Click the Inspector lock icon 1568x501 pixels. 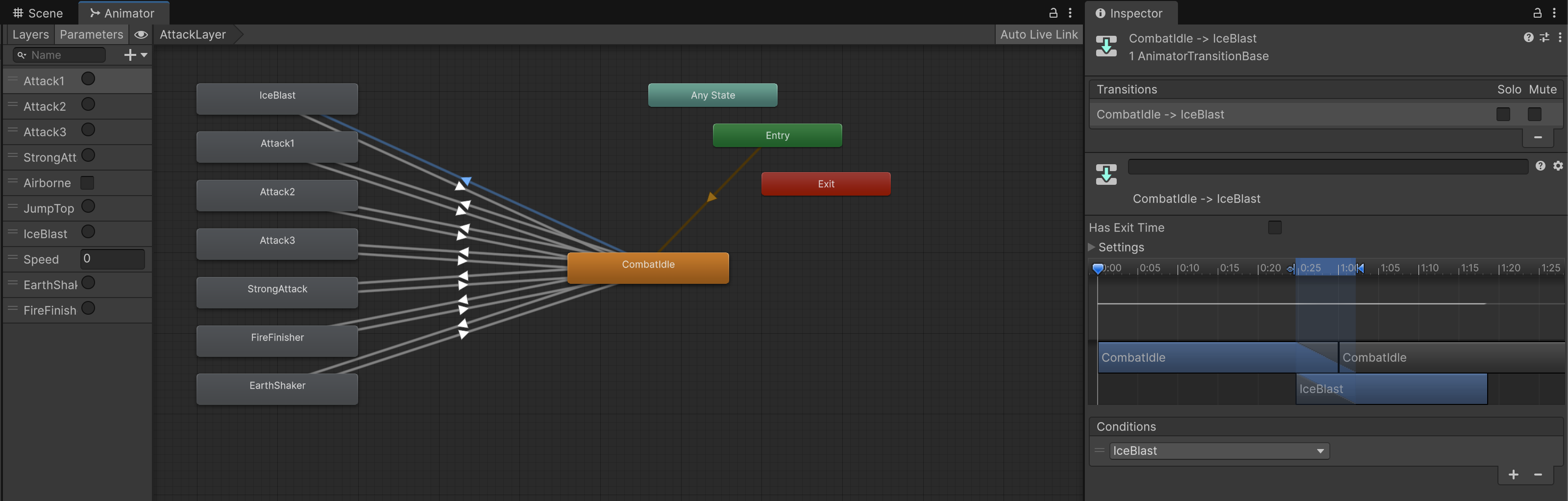point(1537,13)
